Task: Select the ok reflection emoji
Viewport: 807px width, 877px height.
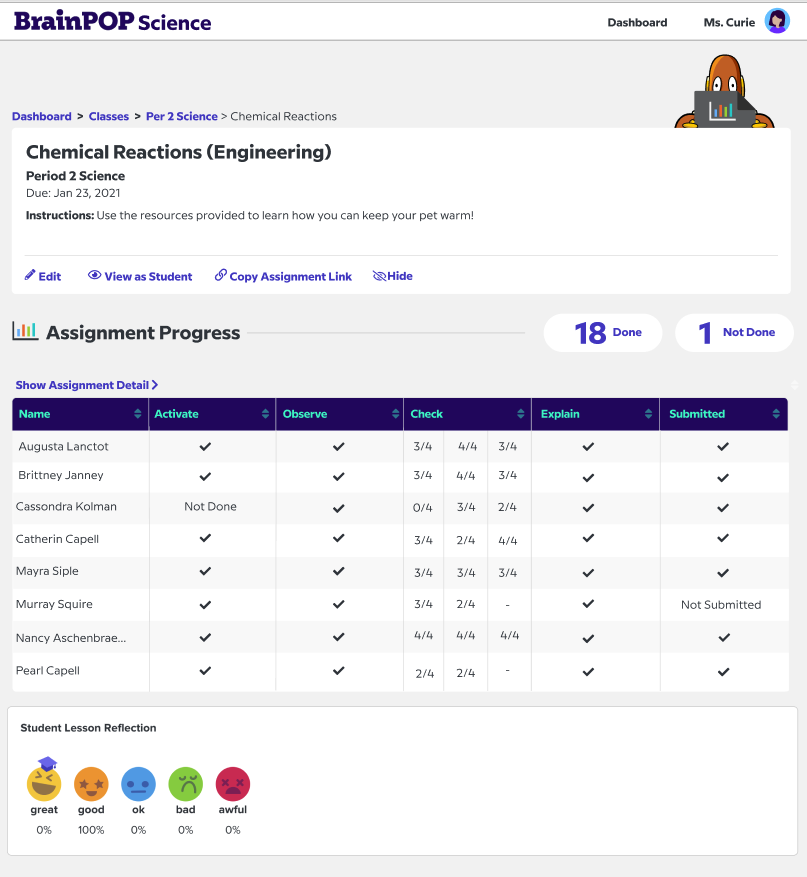Action: 138,784
